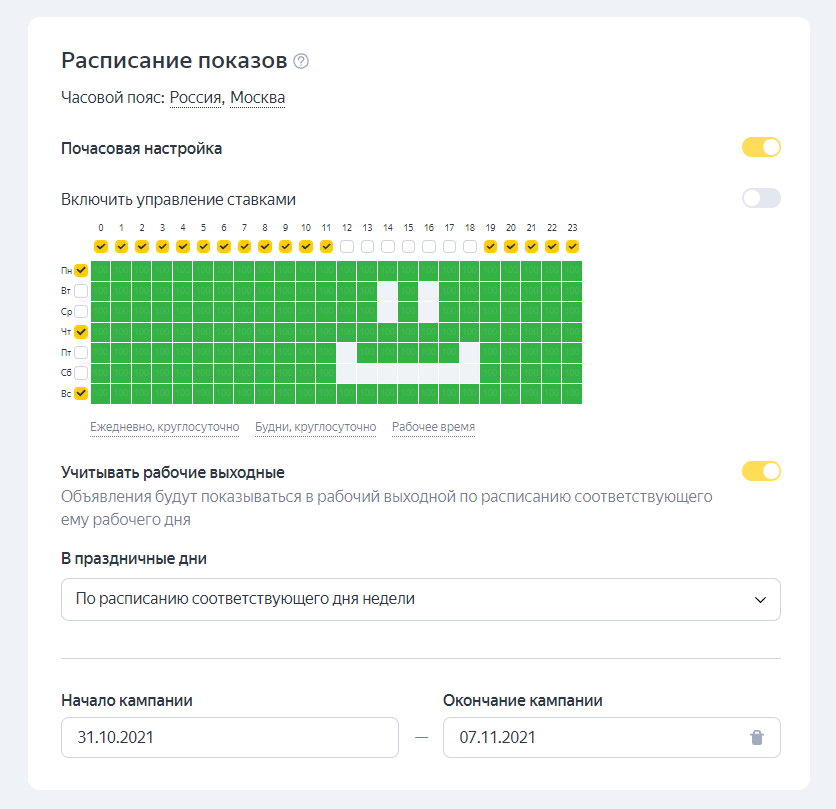The image size is (836, 809).
Task: Click the empty Saturday 14:00 schedule cell
Action: 388,373
